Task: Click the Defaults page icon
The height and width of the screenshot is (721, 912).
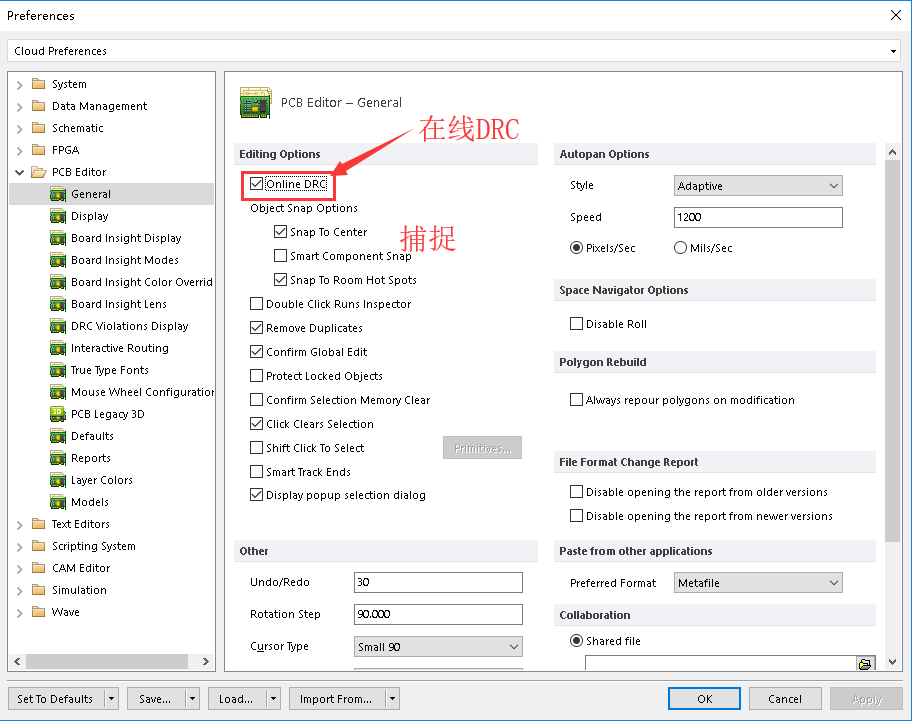Action: [58, 436]
